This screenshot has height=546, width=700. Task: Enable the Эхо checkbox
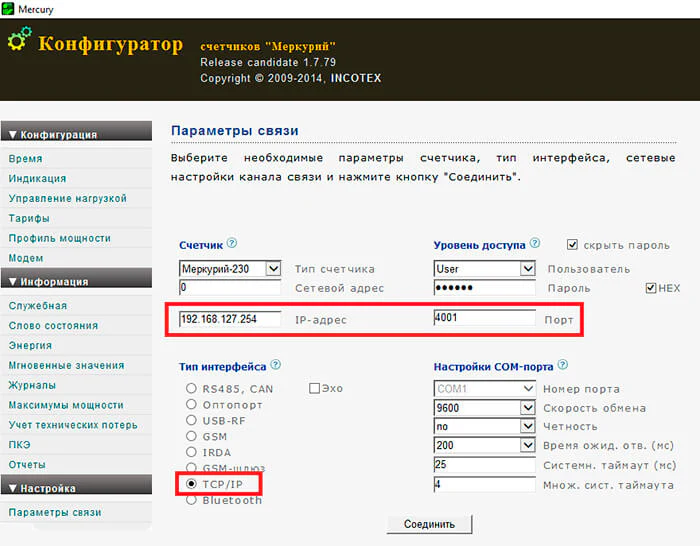[314, 388]
